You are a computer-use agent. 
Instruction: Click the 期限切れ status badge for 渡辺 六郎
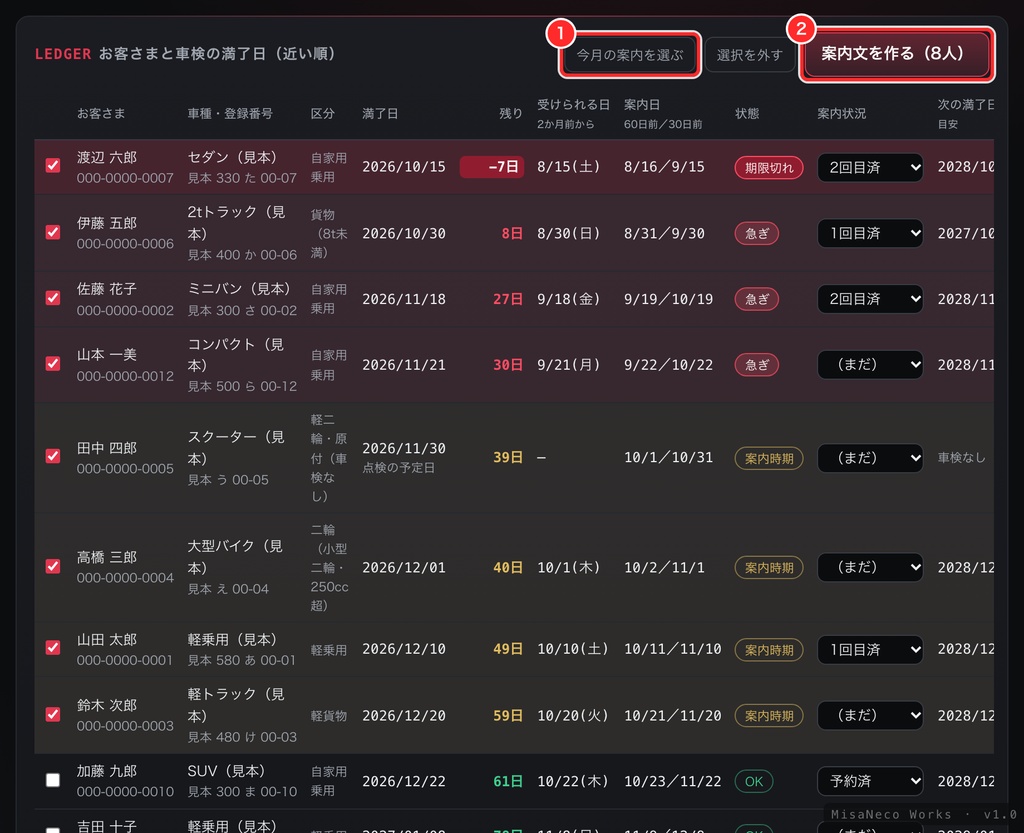pyautogui.click(x=769, y=168)
